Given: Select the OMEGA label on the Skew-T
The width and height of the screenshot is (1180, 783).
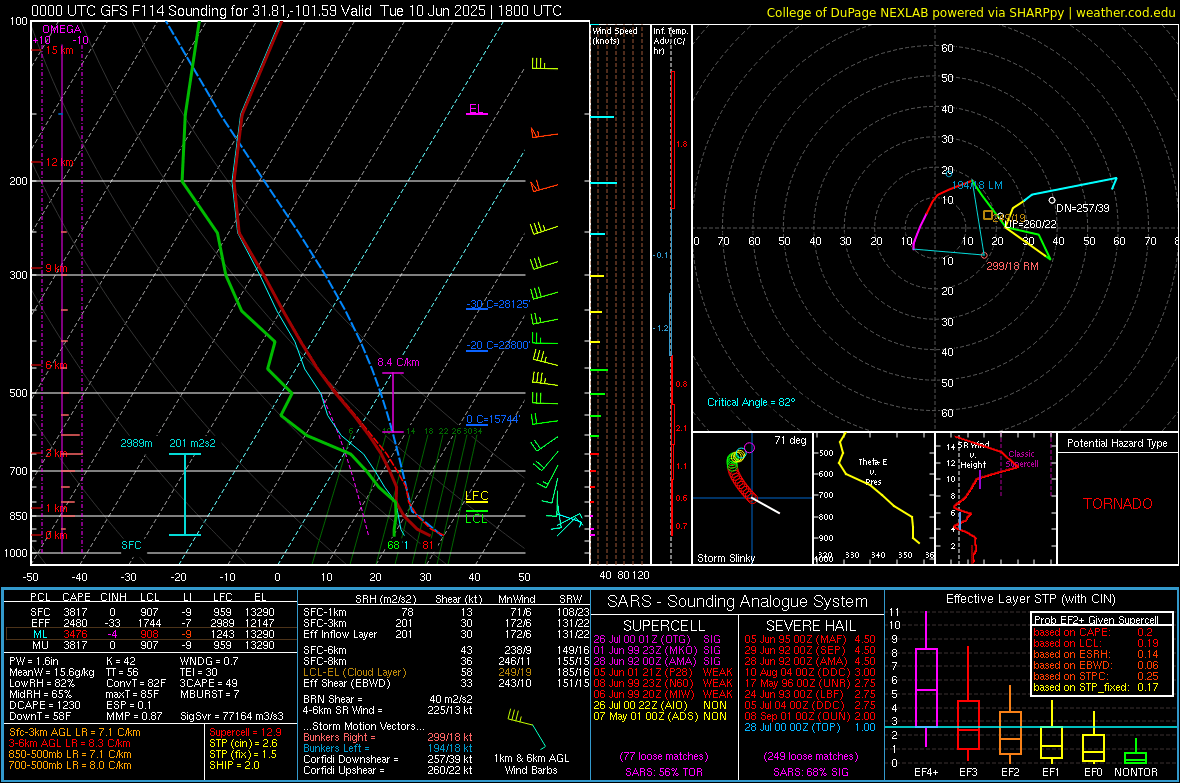Looking at the screenshot, I should (x=62, y=29).
